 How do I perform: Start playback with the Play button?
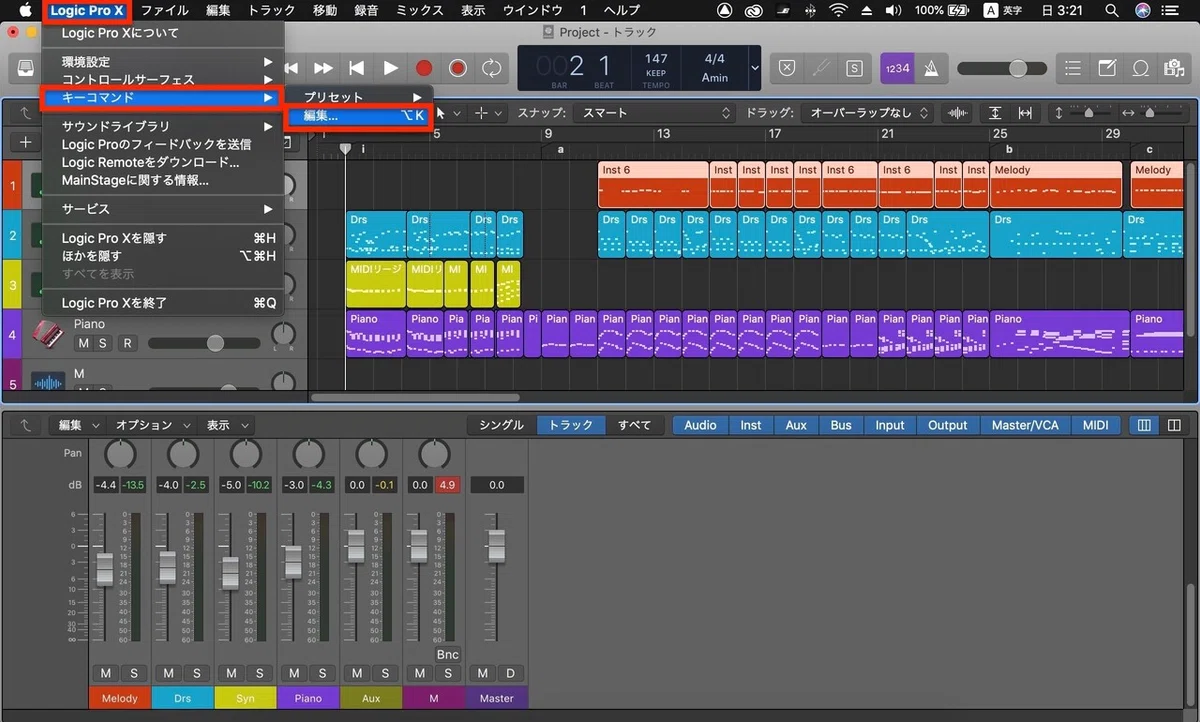390,68
